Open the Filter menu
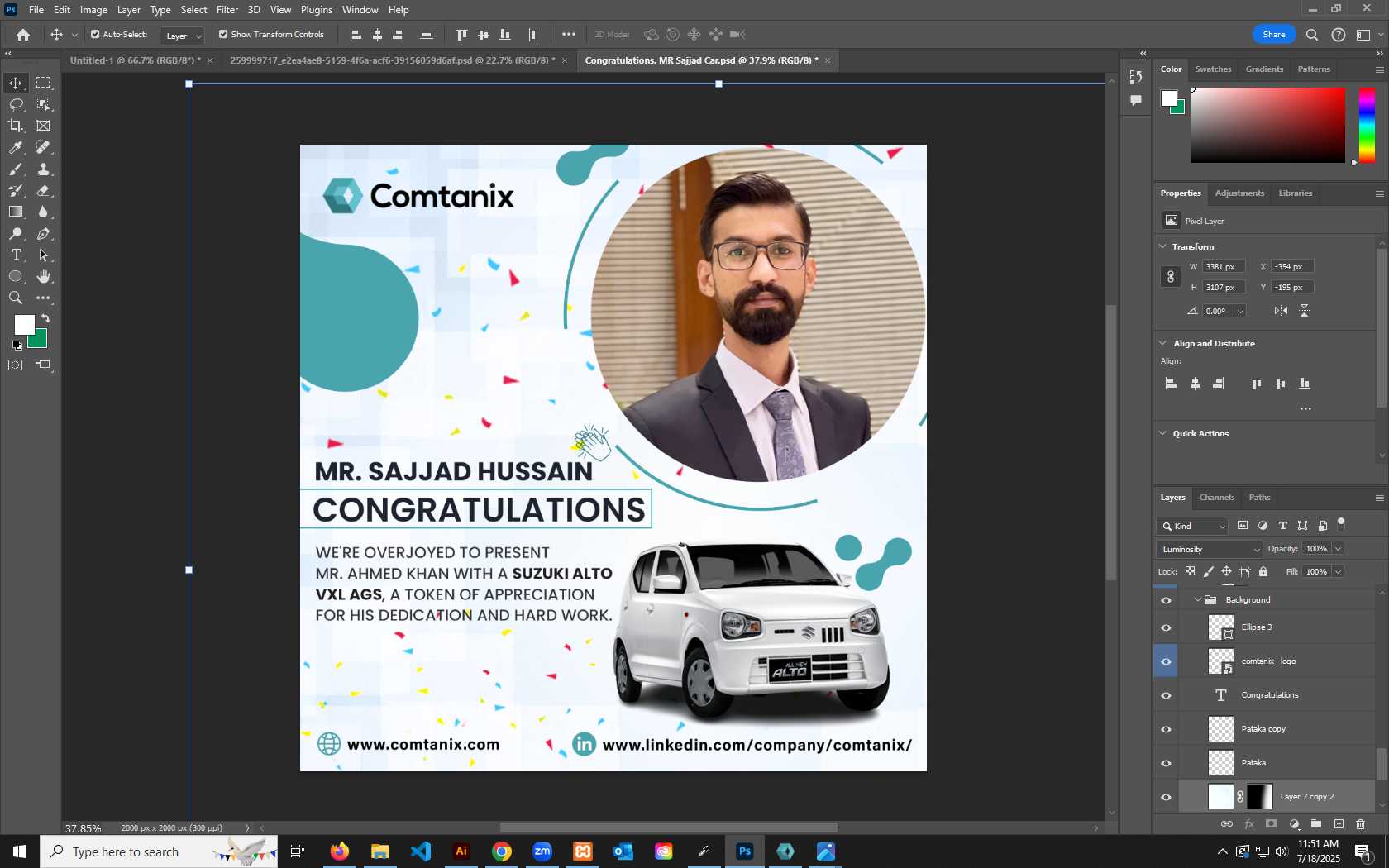The image size is (1389, 868). point(227,10)
